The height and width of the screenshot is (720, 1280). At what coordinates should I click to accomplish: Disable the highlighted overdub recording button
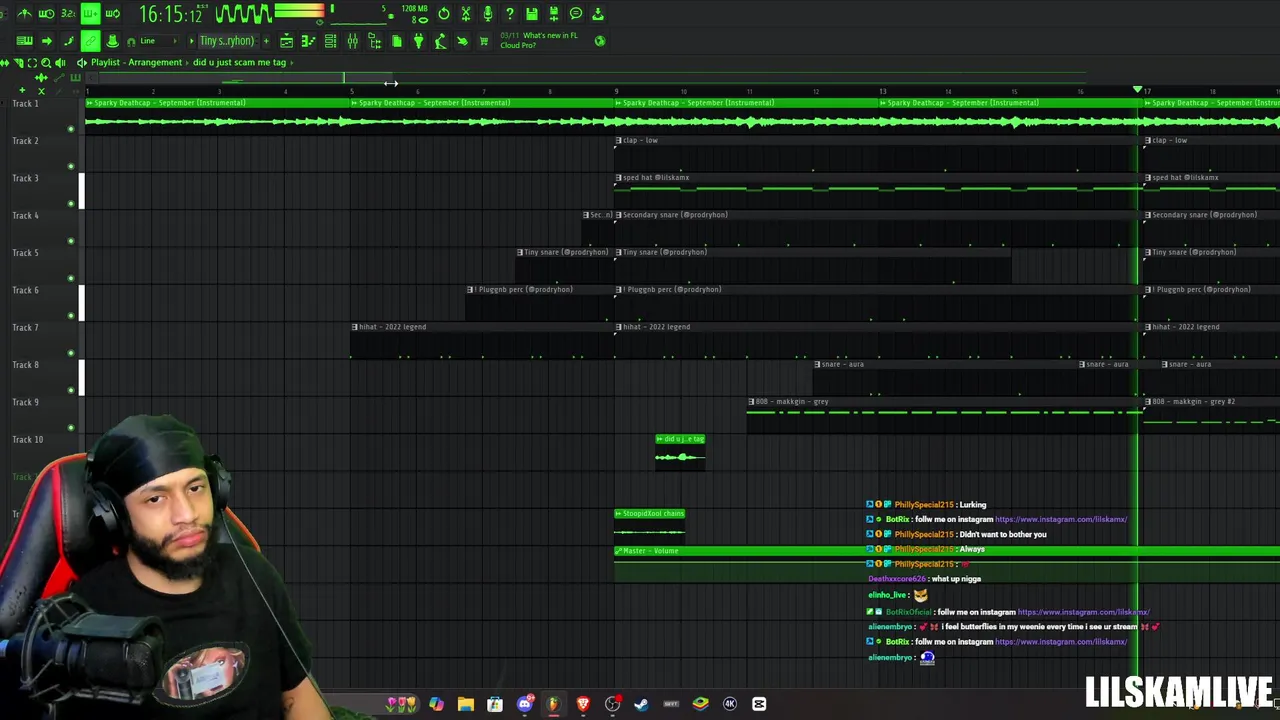(90, 14)
